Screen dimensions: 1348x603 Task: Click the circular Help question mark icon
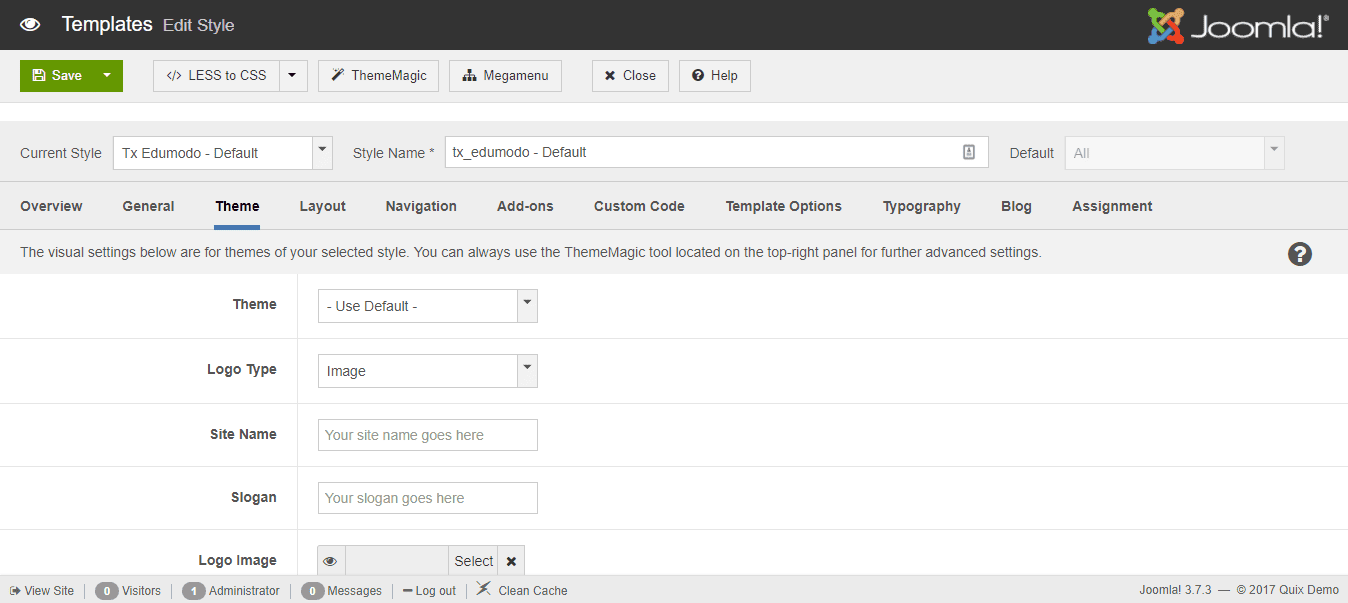point(1300,254)
